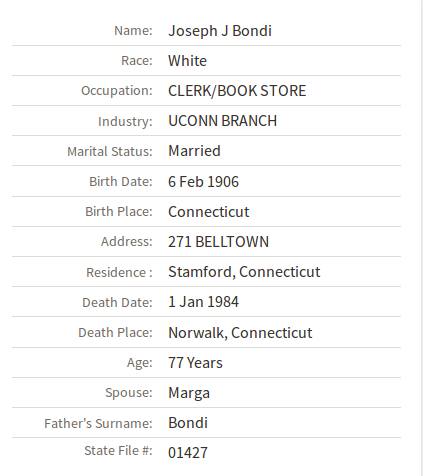Select the age value 77 Years
423x476 pixels.
pos(195,363)
